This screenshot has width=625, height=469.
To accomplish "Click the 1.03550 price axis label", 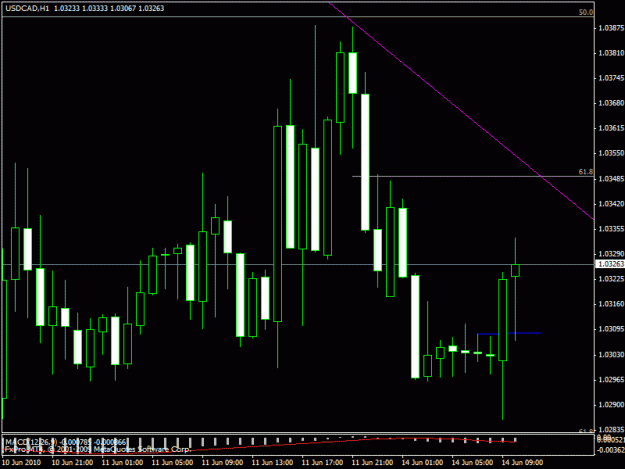I will 611,153.
